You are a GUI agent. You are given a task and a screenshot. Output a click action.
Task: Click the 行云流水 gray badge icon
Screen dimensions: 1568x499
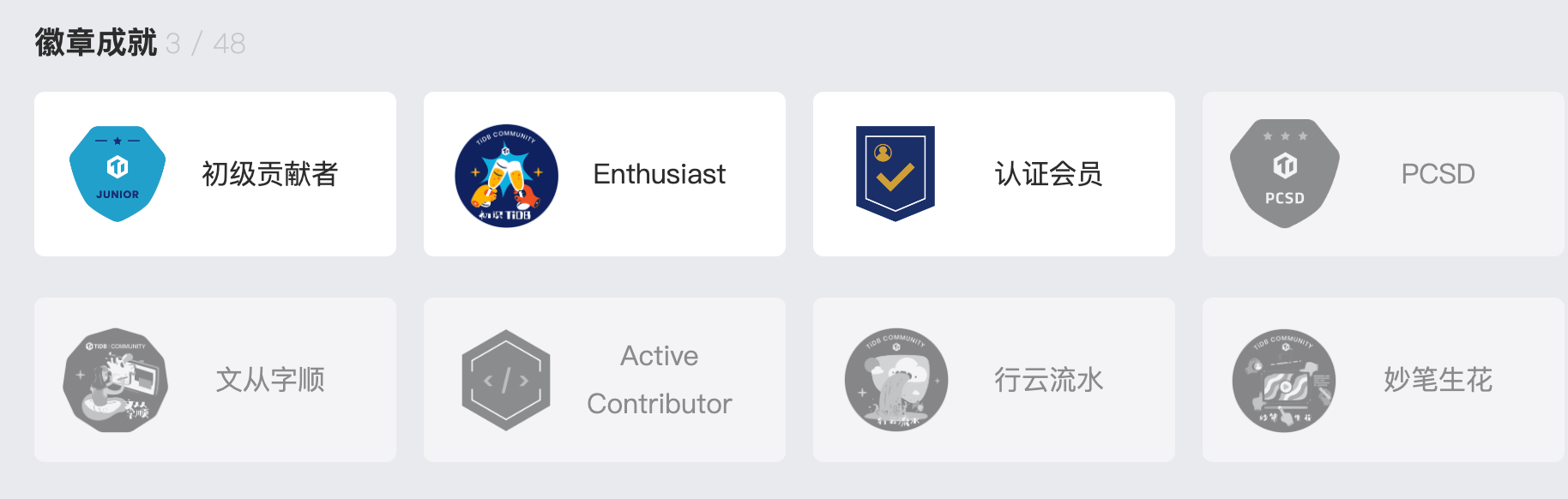[x=896, y=380]
